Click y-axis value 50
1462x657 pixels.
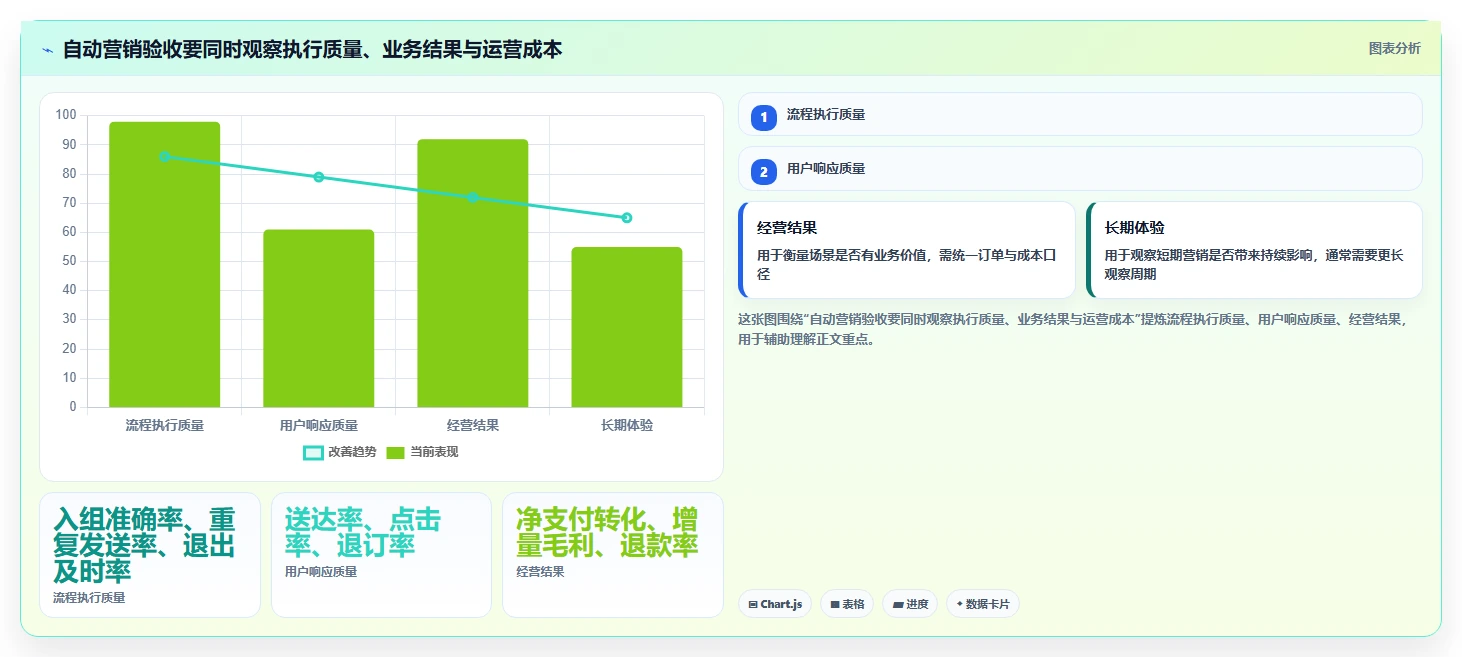[69, 261]
